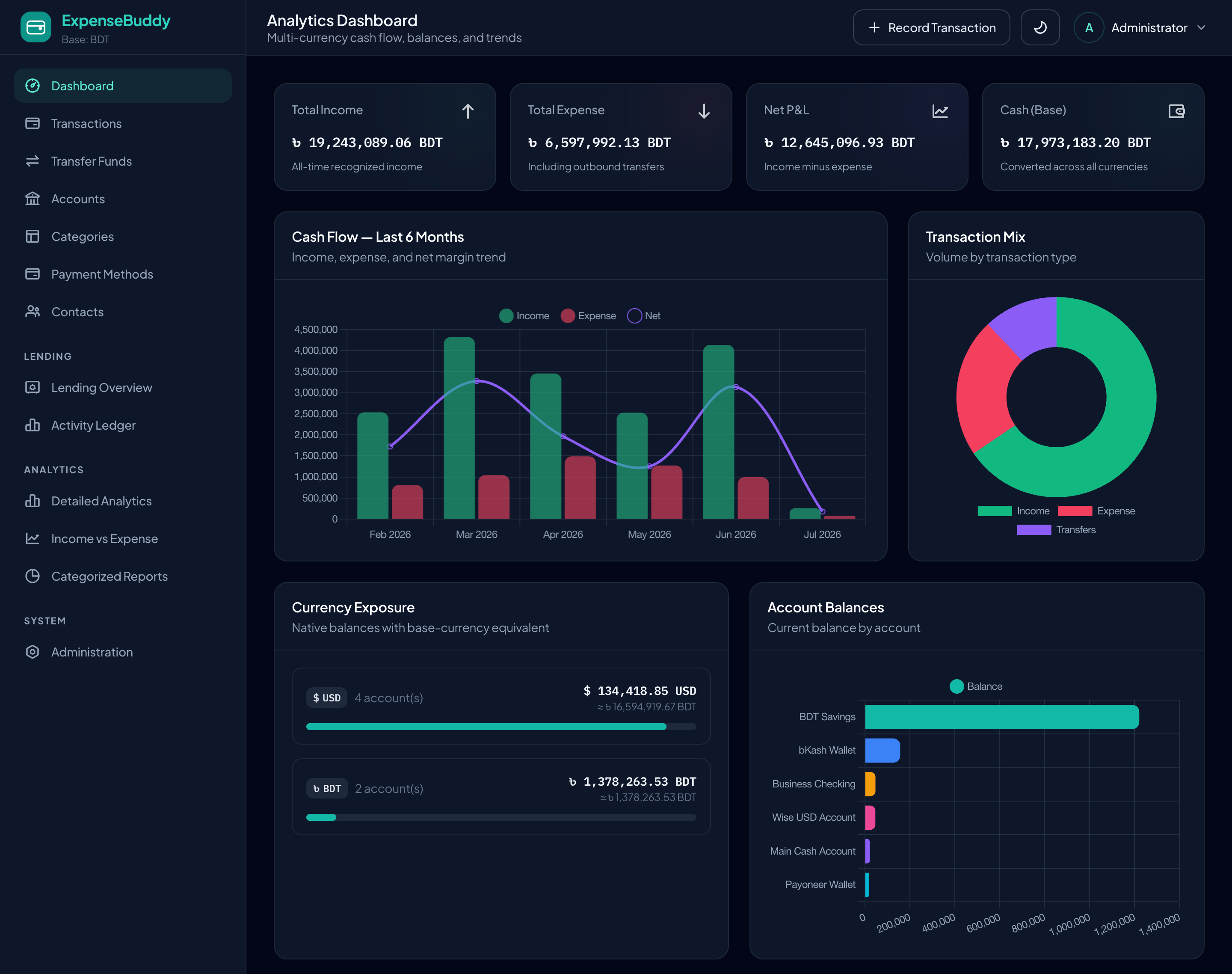
Task: Toggle Net line in Cash Flow legend
Action: tap(644, 316)
